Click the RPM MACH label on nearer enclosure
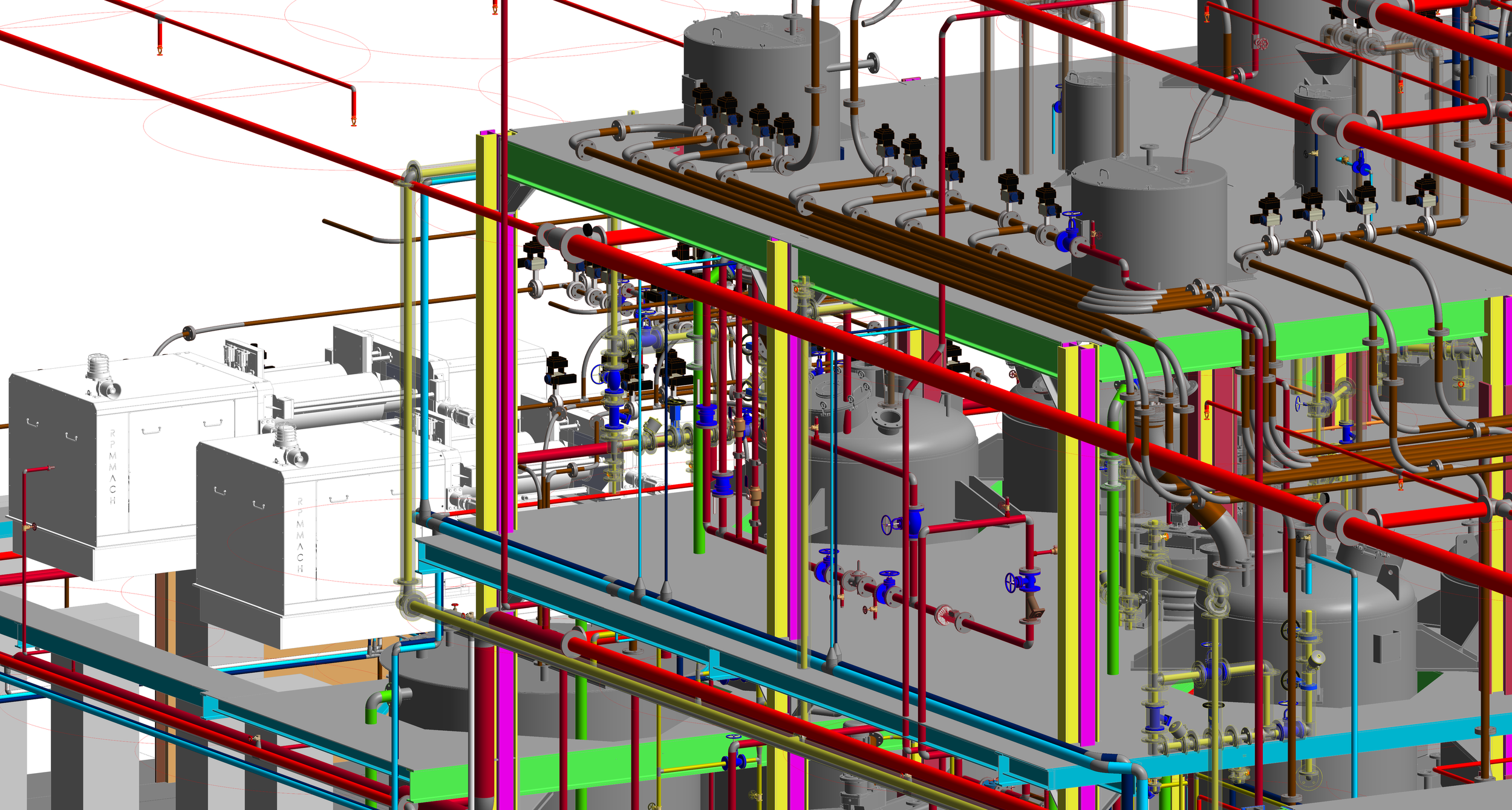This screenshot has width=1512, height=810. click(300, 534)
